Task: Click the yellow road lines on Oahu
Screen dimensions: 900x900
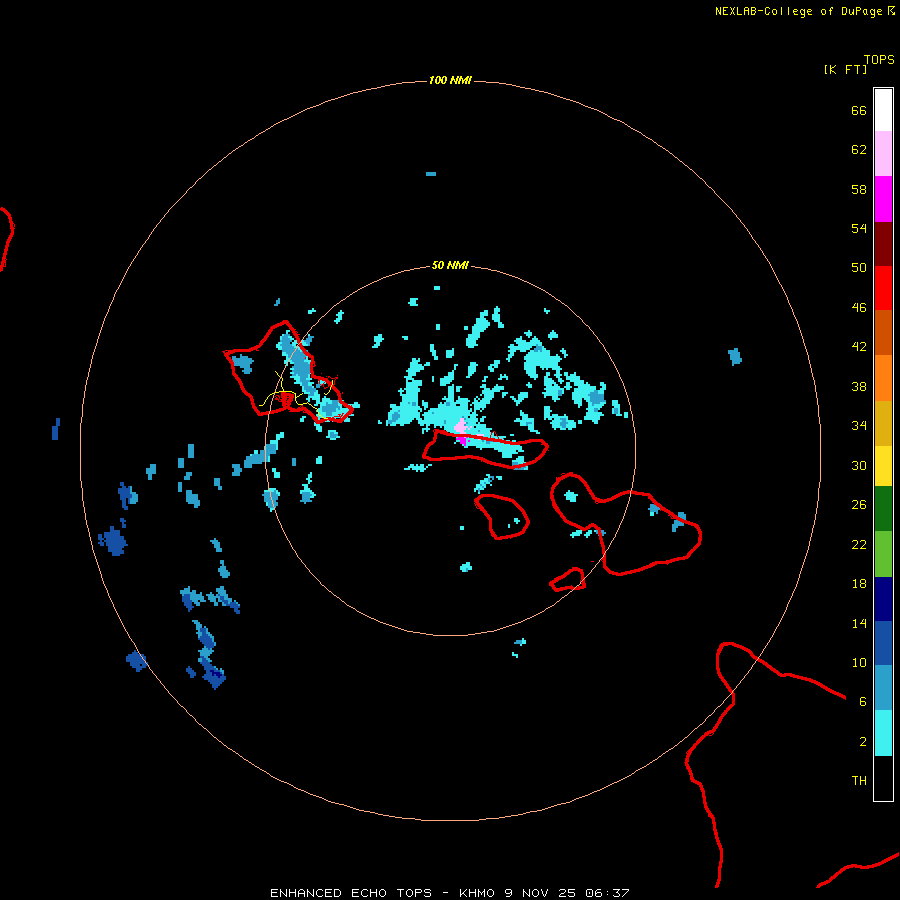Action: coord(296,395)
